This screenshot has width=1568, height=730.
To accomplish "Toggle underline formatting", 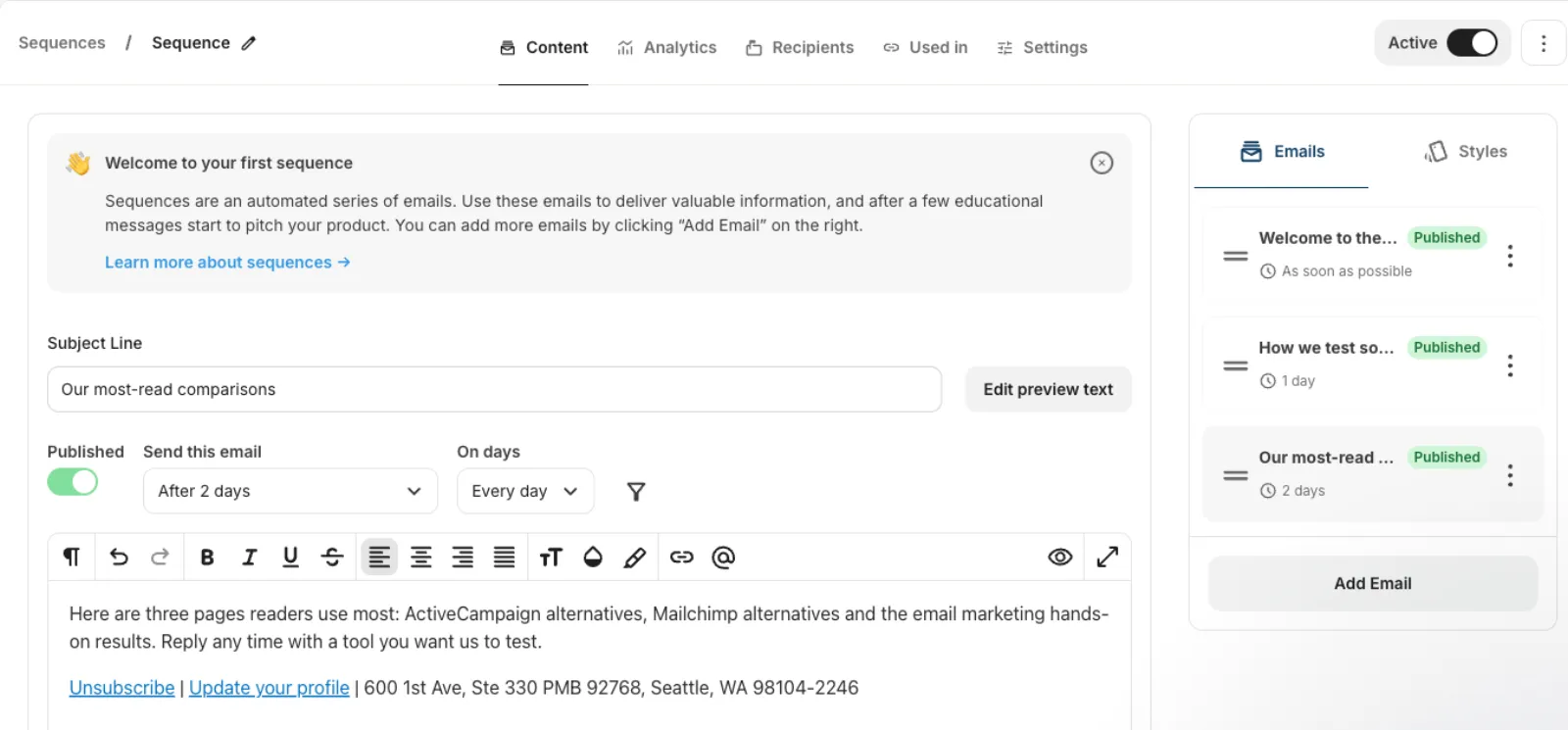I will click(x=290, y=558).
